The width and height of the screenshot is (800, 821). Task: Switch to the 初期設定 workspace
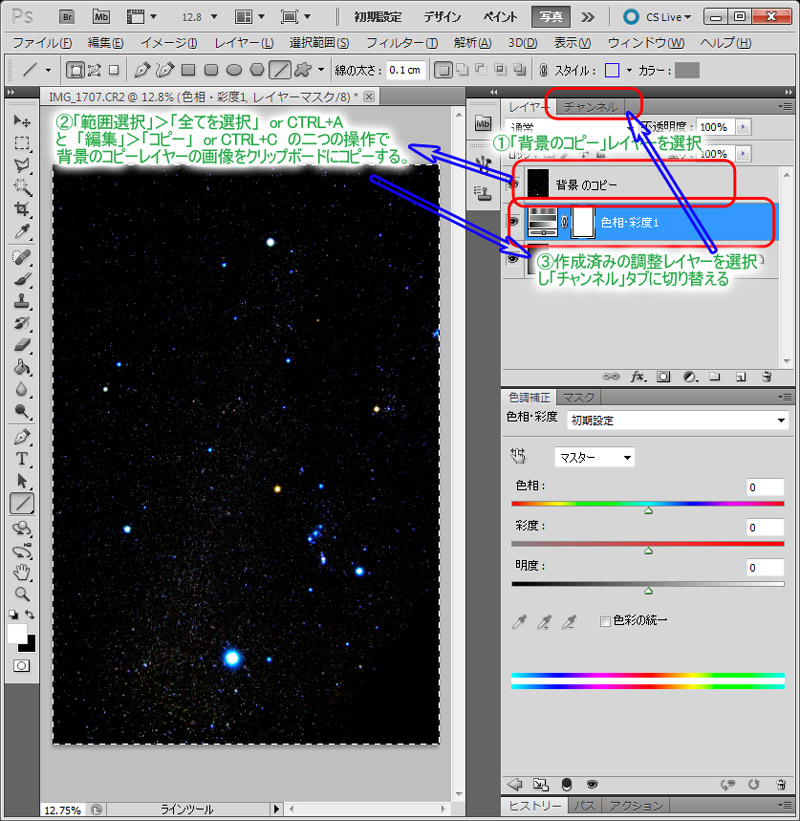coord(377,17)
